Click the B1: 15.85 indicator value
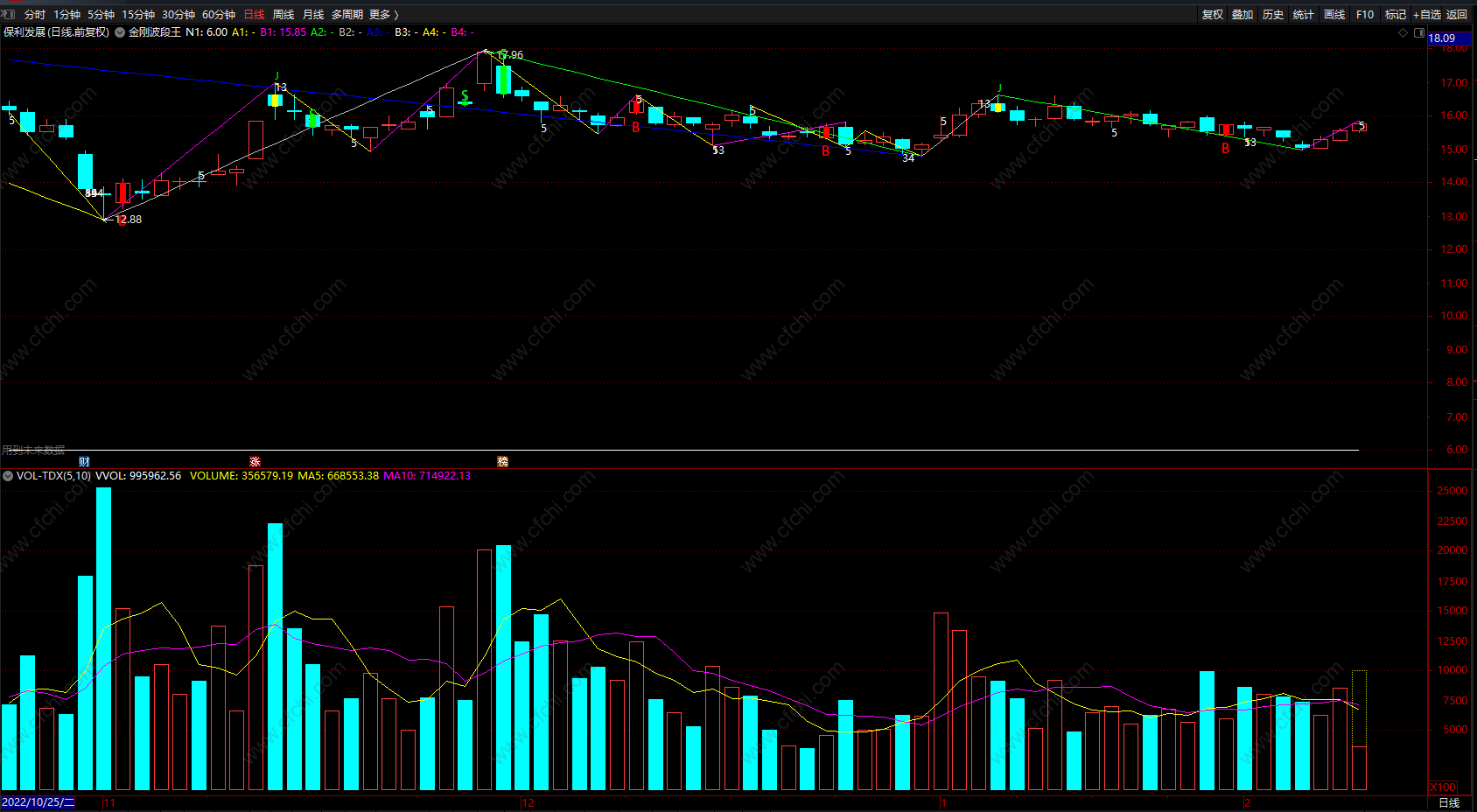The width and height of the screenshot is (1477, 812). click(x=283, y=32)
